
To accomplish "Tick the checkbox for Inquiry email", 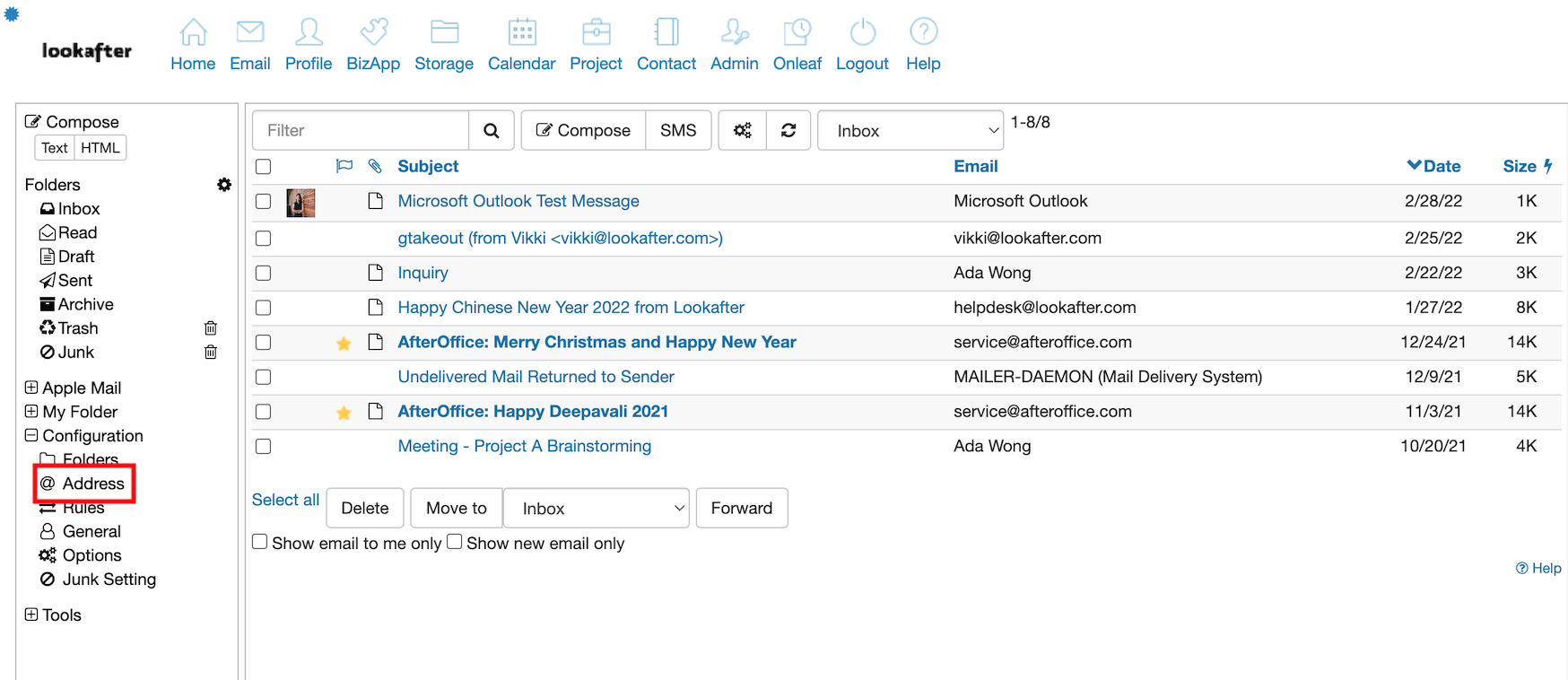I will pyautogui.click(x=263, y=273).
